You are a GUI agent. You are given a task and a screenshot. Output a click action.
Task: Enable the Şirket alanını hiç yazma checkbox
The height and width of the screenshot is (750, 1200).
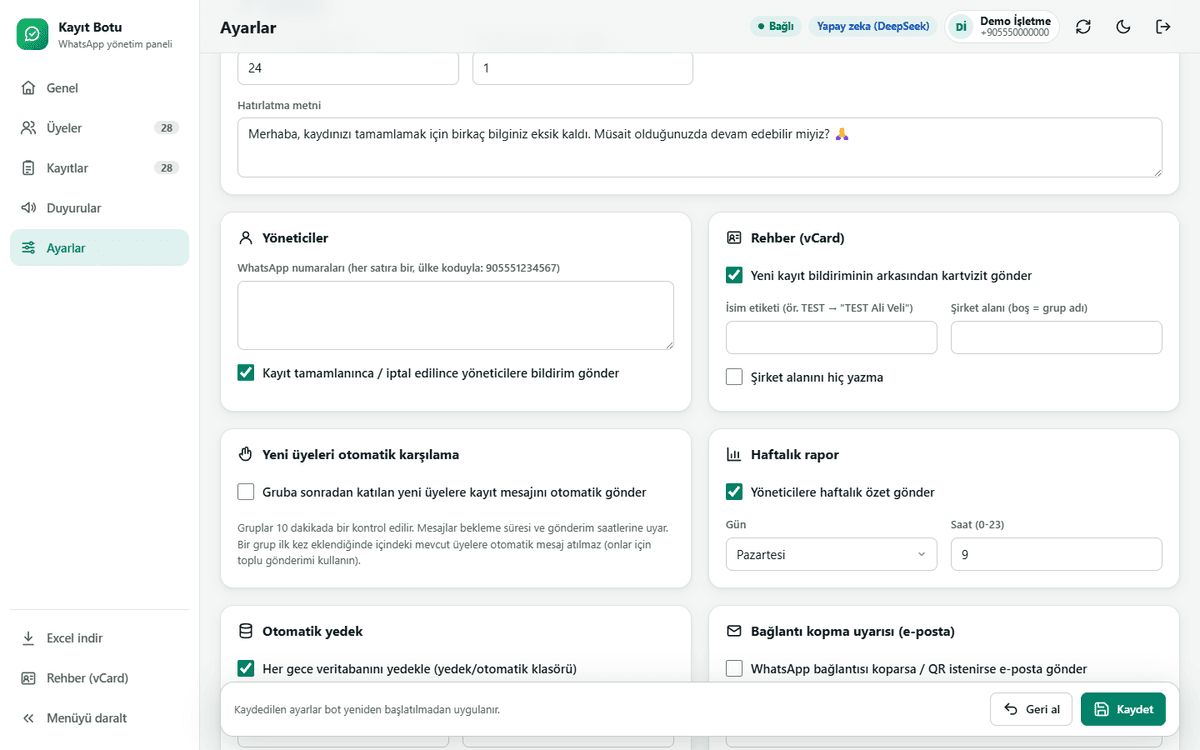(734, 377)
